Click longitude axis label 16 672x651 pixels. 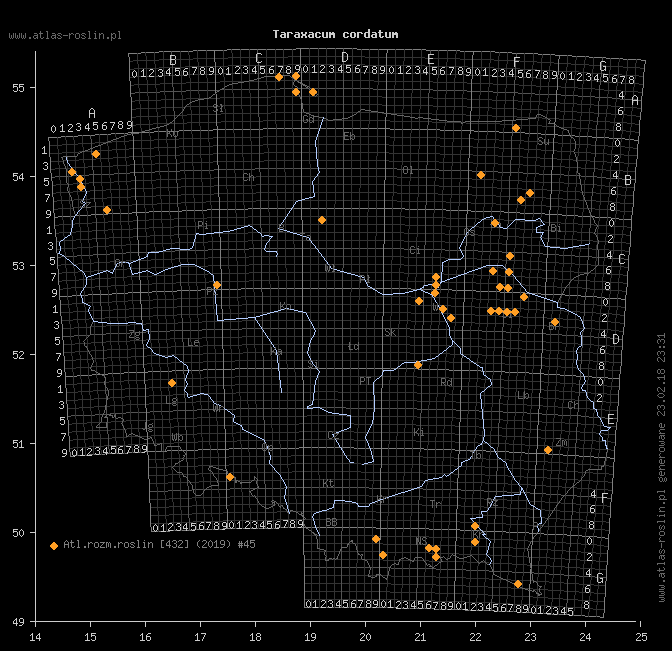tap(145, 637)
